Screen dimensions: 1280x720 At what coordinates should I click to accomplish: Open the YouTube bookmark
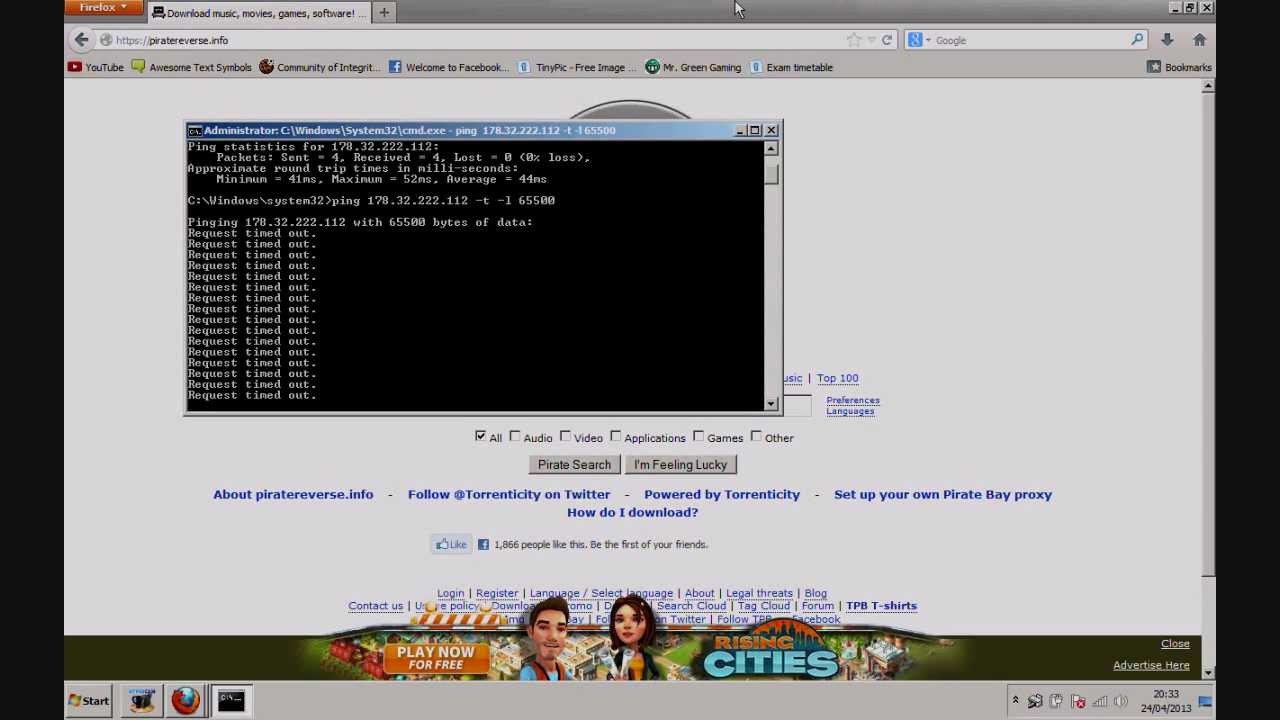pyautogui.click(x=96, y=67)
